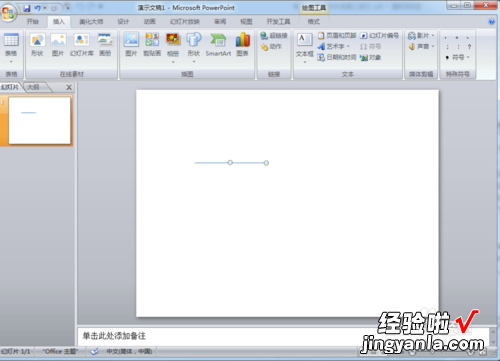Redo from the quick access toolbar
The width and height of the screenshot is (500, 361).
[54, 8]
